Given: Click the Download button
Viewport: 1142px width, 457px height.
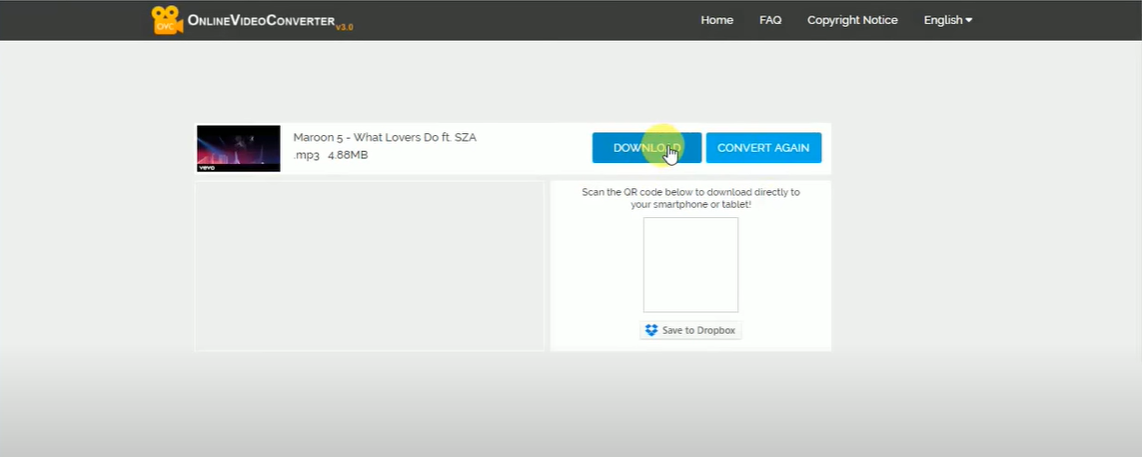Looking at the screenshot, I should 647,148.
